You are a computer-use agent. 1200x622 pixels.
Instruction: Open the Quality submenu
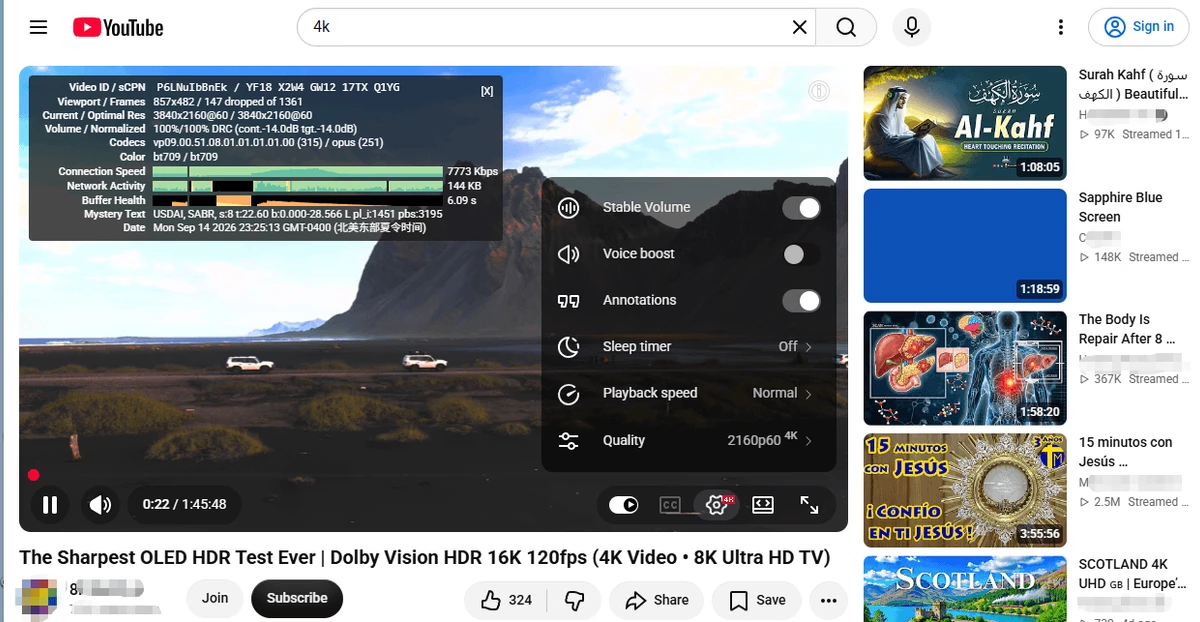pyautogui.click(x=689, y=440)
